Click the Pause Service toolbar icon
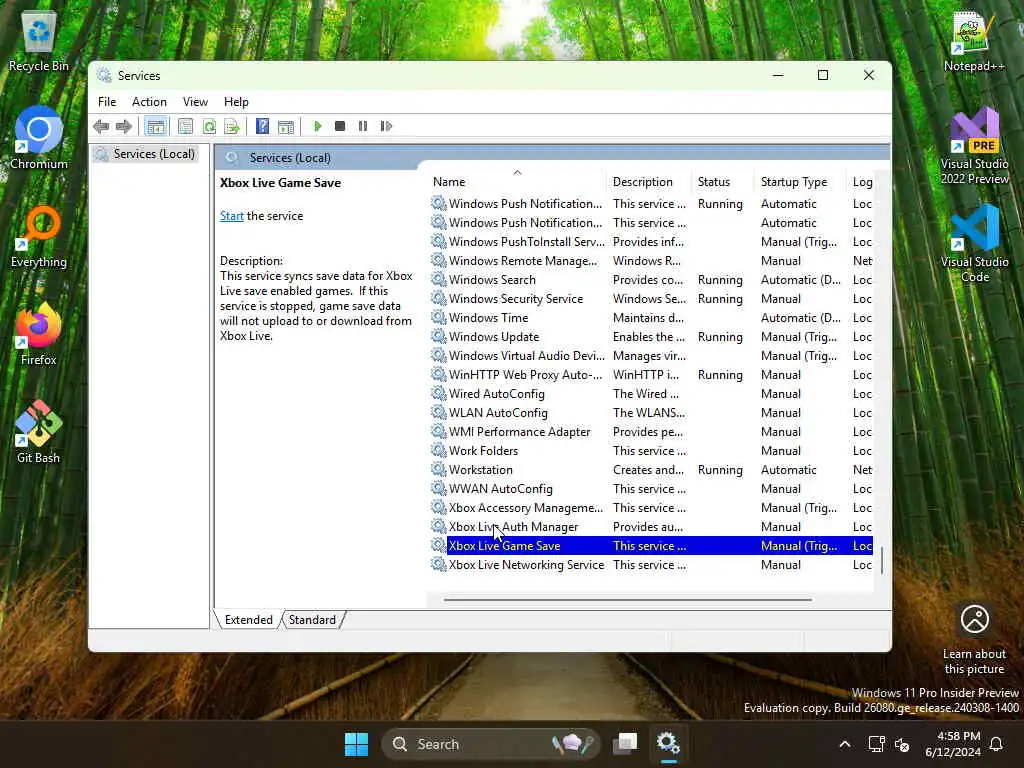1024x768 pixels. [x=363, y=126]
